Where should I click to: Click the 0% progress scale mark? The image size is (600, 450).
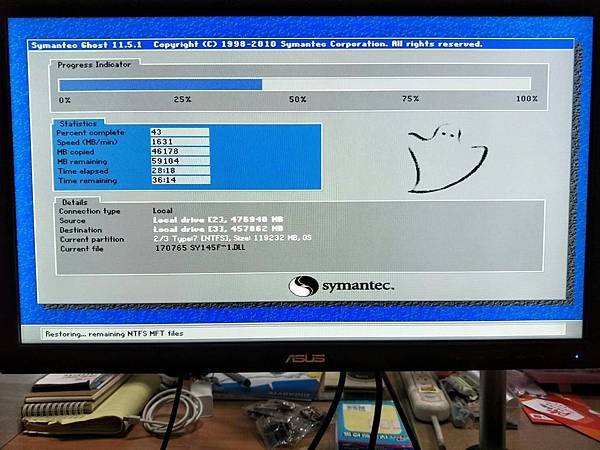(65, 100)
